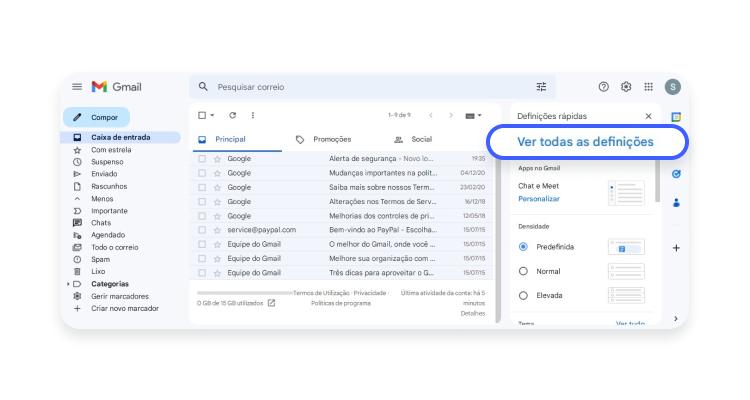Open storage management external link icon
Screen dimensions: 750x400
(271, 303)
